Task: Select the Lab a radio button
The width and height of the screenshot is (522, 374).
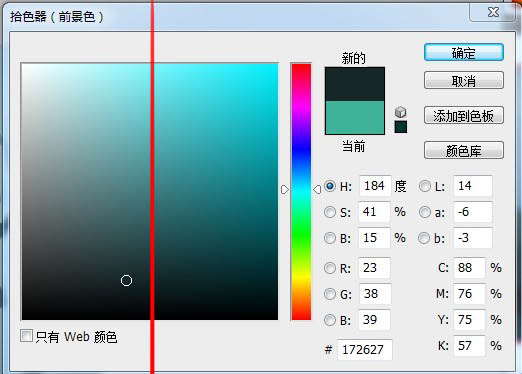Action: (425, 212)
